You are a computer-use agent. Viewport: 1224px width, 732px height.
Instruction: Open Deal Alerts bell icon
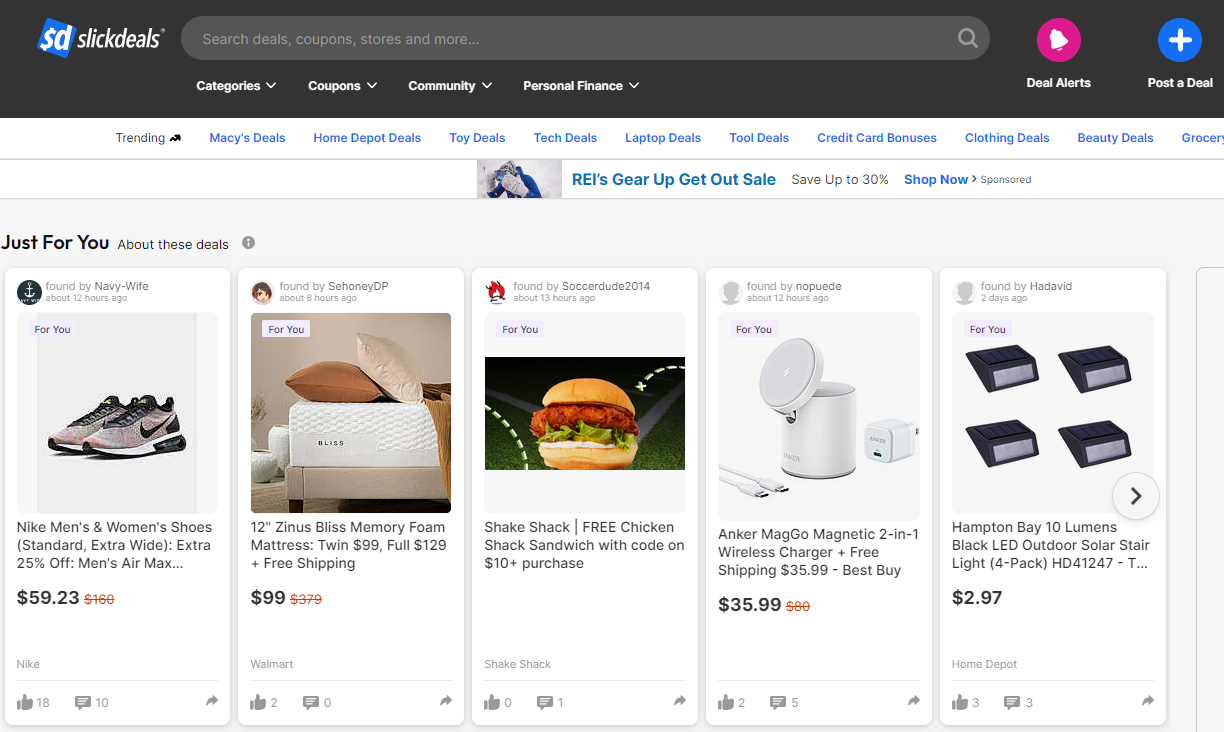(1059, 40)
